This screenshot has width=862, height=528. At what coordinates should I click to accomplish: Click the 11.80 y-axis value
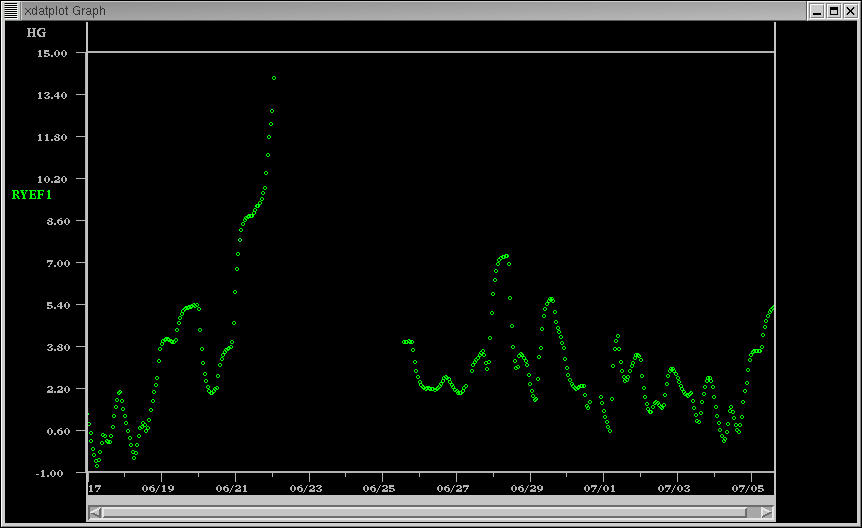(52, 138)
